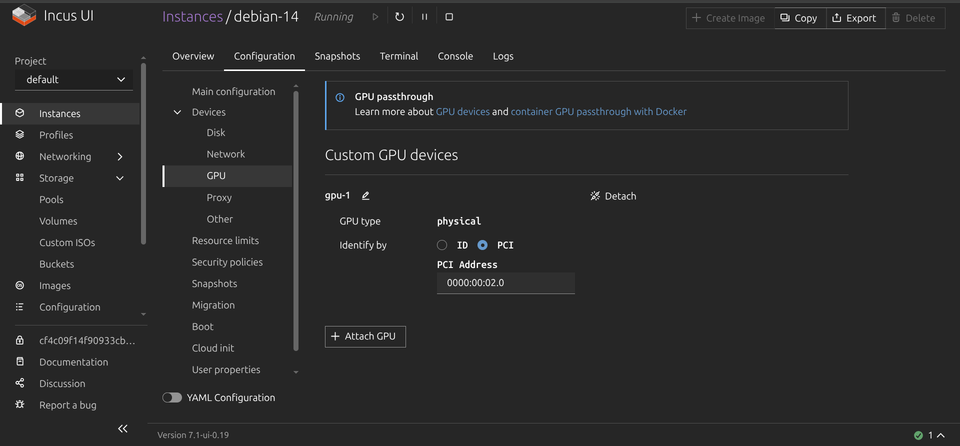
Task: Click the green operations status check icon
Action: pyautogui.click(x=918, y=436)
